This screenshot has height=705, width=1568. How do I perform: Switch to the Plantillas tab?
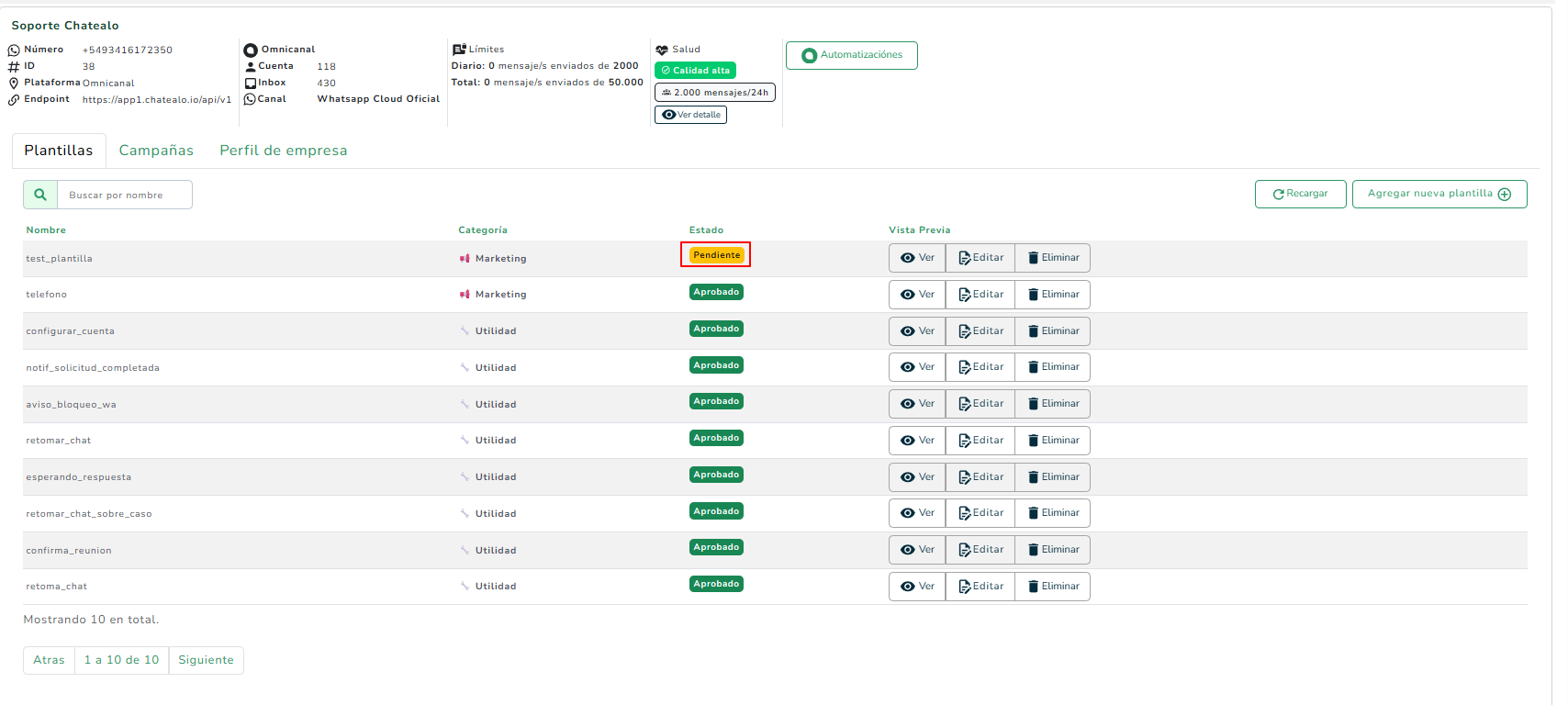59,151
